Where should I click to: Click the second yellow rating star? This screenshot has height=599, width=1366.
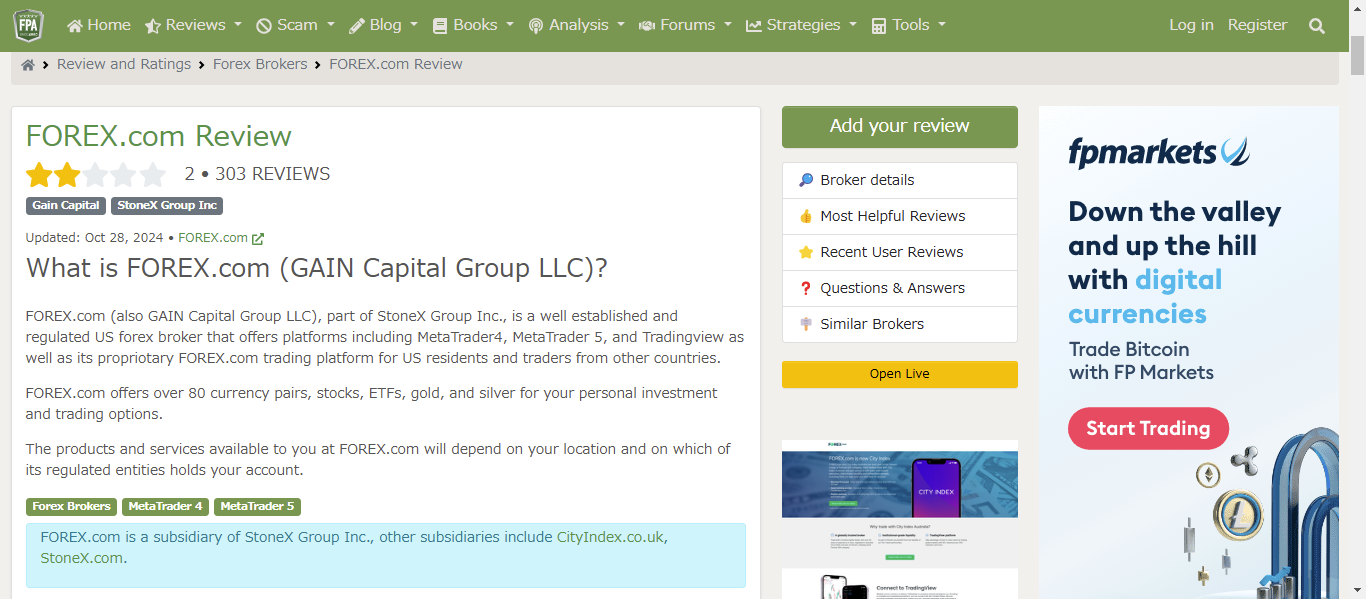[68, 176]
